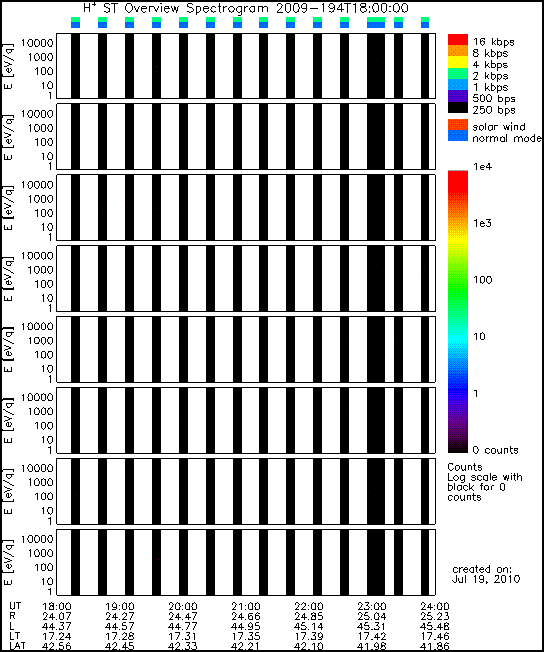Click the rainbow counts color bar
The width and height of the screenshot is (544, 652).
pos(458,312)
